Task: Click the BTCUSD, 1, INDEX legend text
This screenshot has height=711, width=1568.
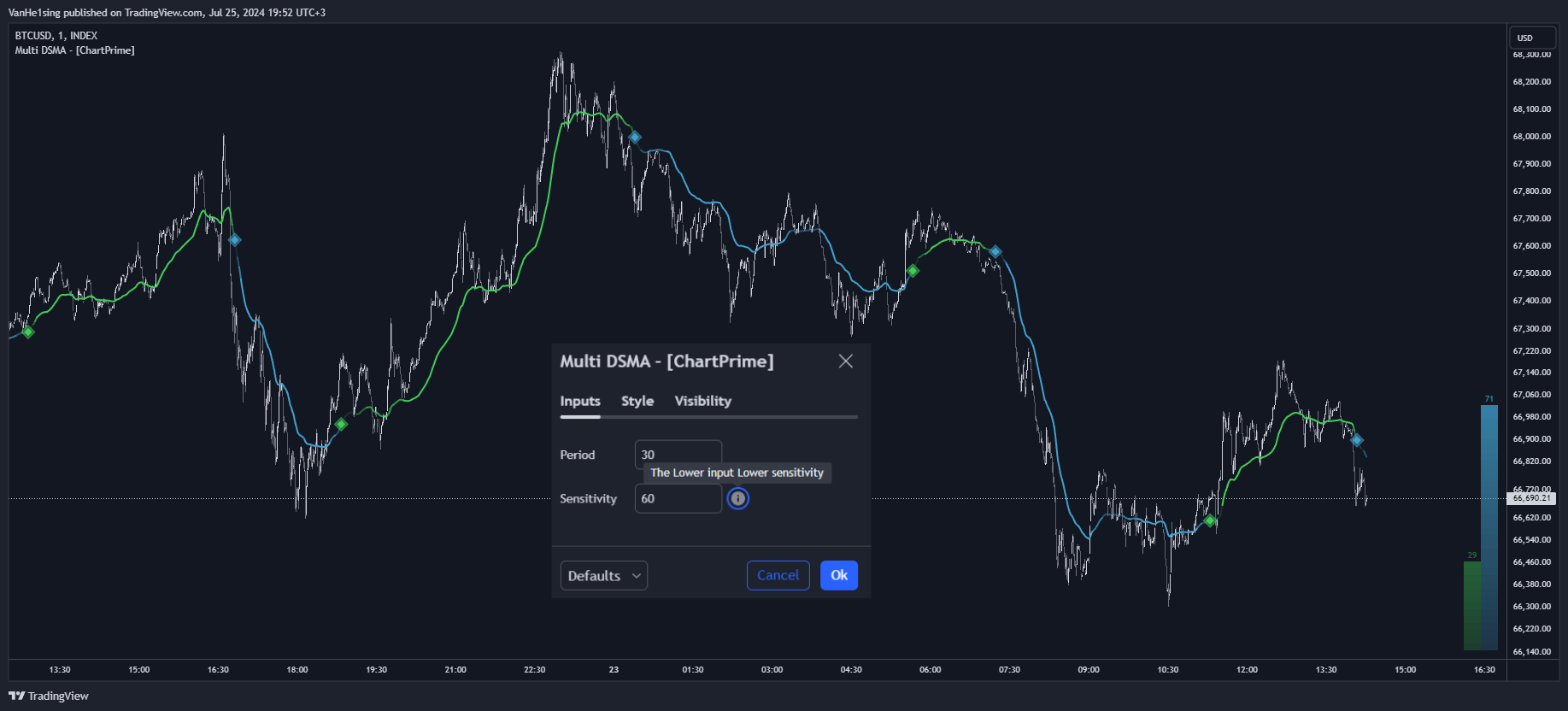Action: 56,36
